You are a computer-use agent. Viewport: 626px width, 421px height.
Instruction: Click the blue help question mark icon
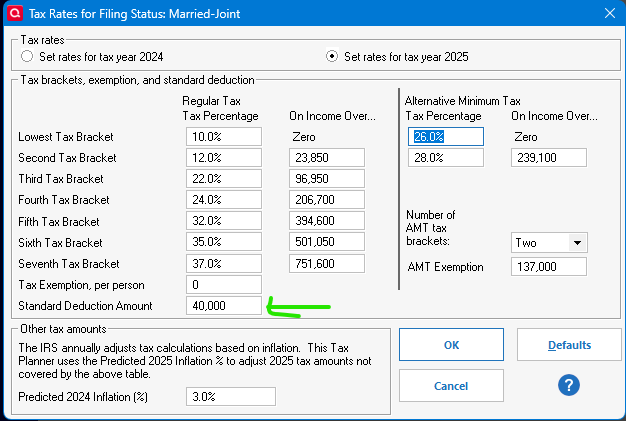click(570, 384)
